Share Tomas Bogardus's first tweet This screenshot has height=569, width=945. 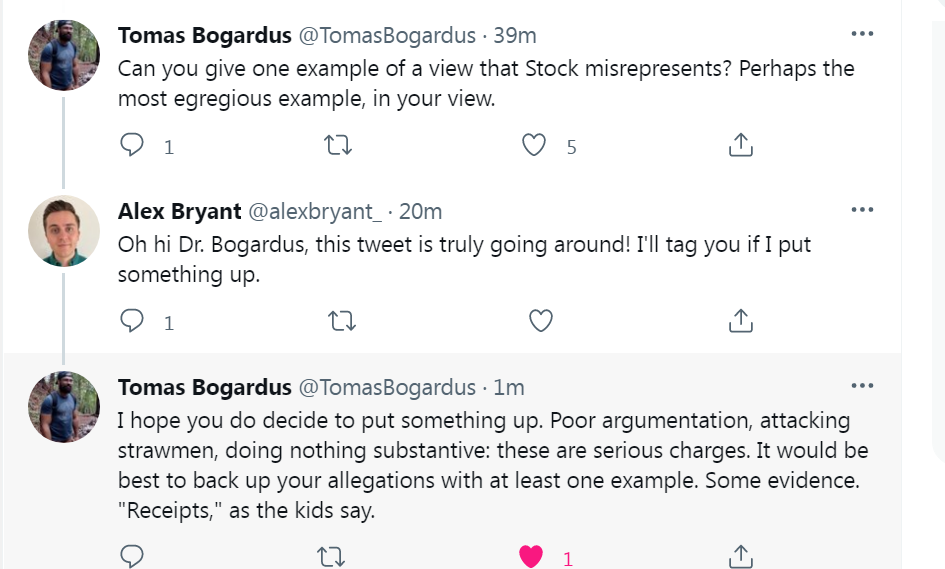740,146
